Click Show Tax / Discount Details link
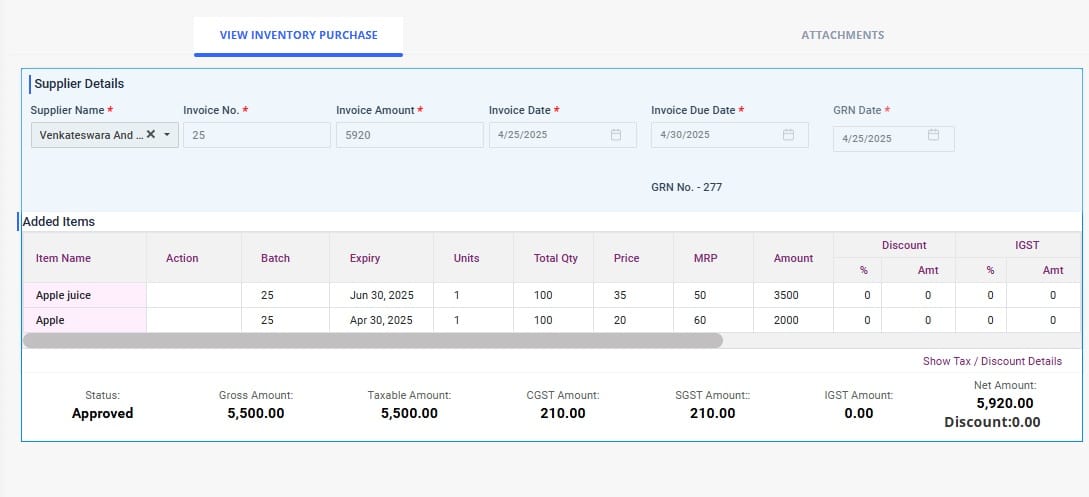This screenshot has width=1089, height=497. tap(992, 361)
